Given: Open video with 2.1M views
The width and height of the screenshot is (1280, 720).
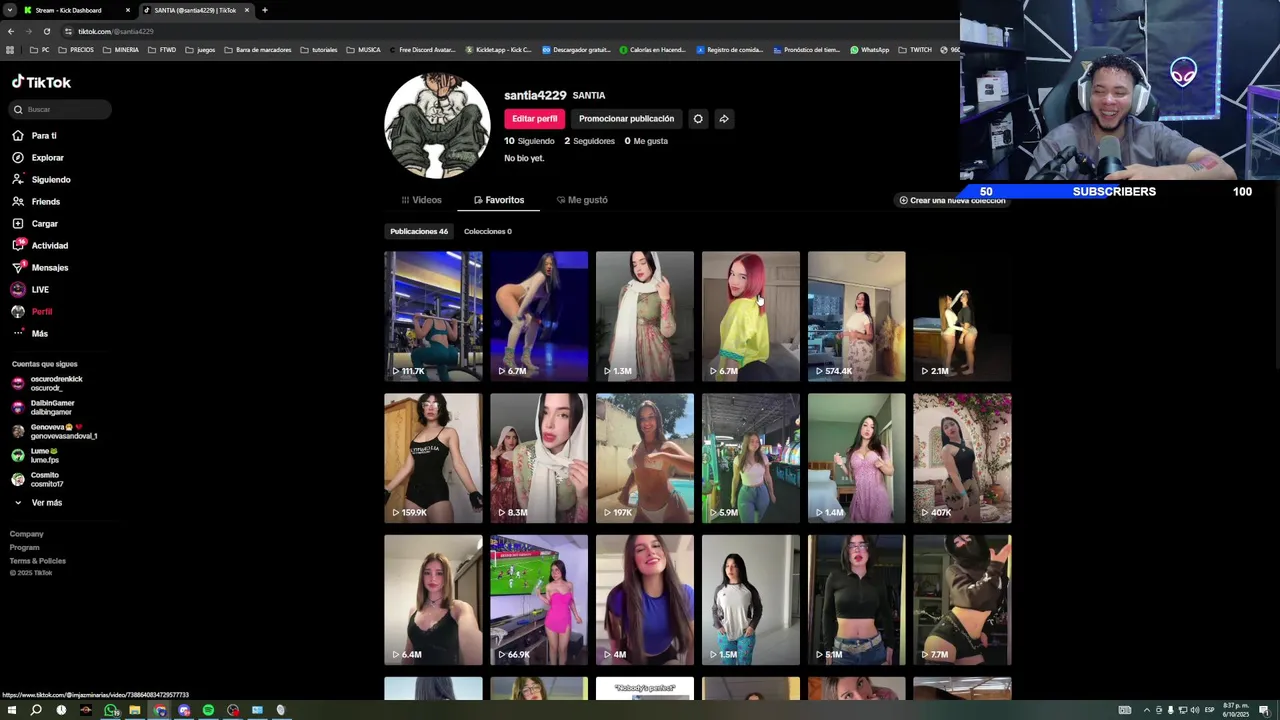Looking at the screenshot, I should pos(962,316).
